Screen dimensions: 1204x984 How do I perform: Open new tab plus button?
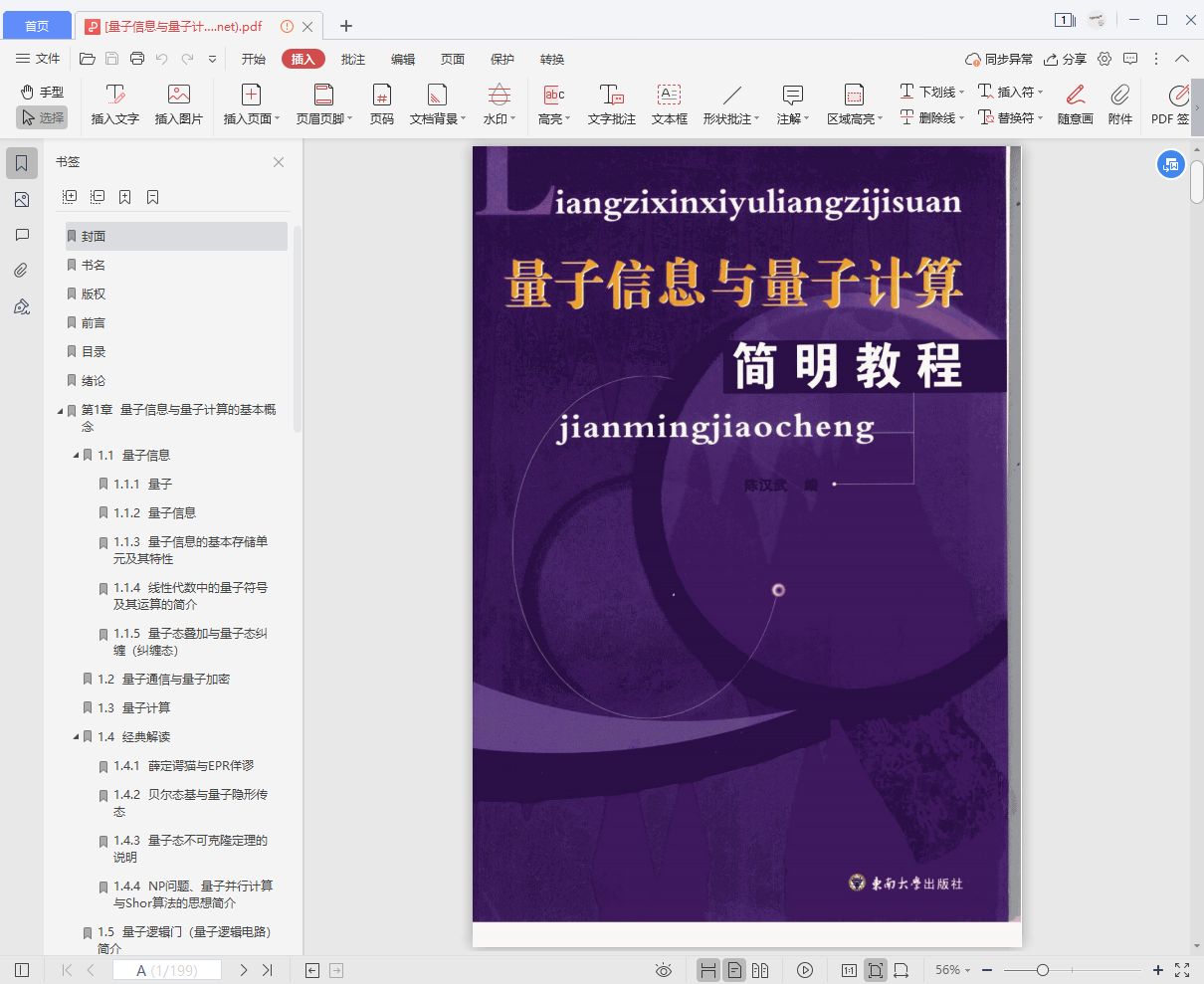346,26
